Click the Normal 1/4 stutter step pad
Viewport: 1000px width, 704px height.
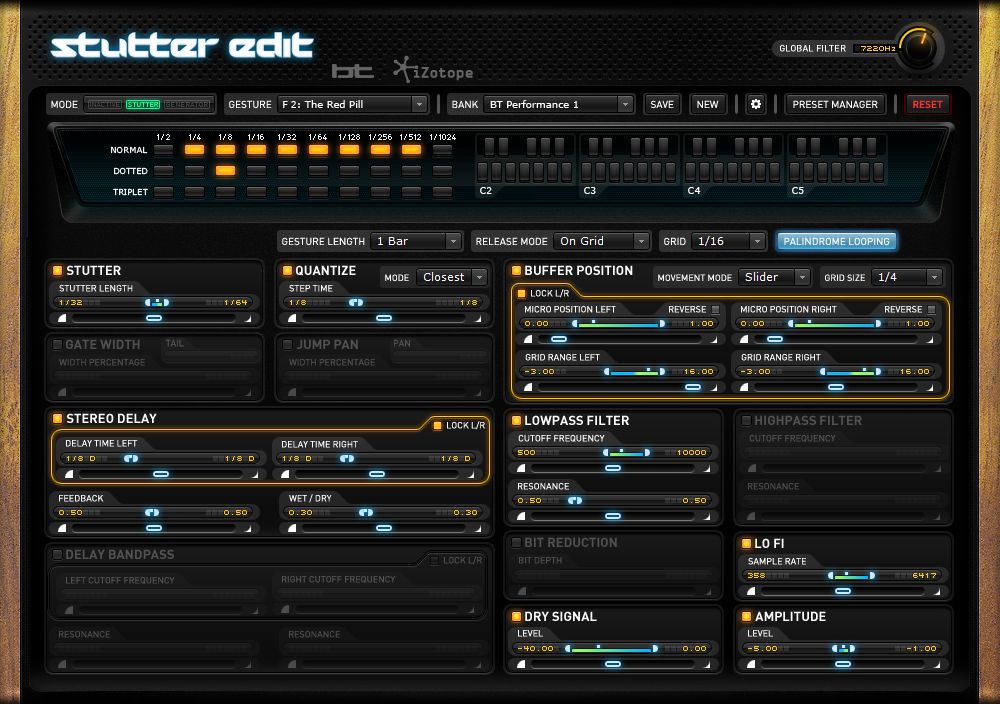point(195,150)
